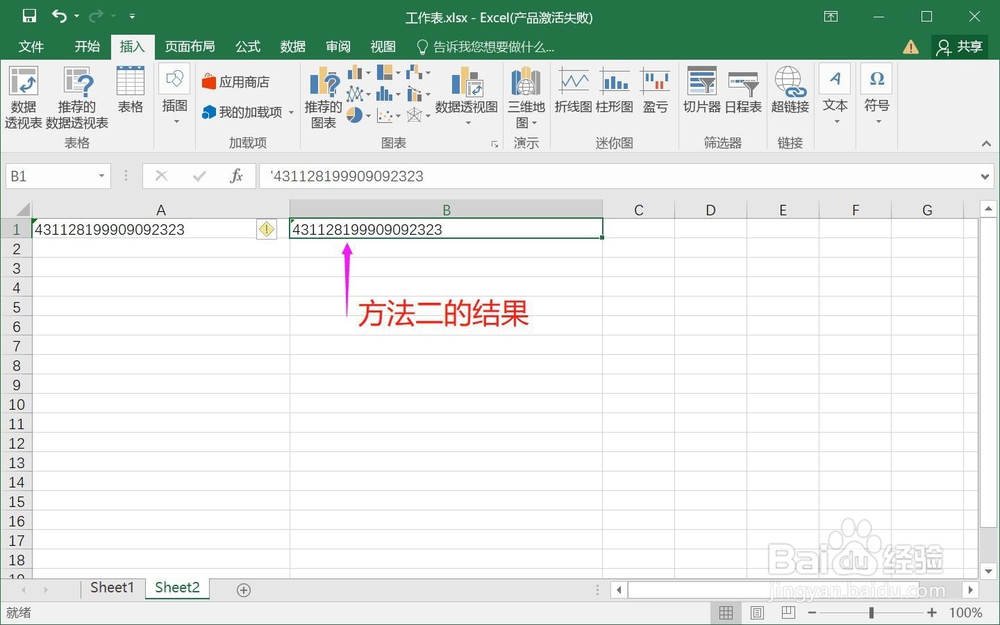Insert a PivotTable
This screenshot has width=1000, height=625.
(22, 95)
